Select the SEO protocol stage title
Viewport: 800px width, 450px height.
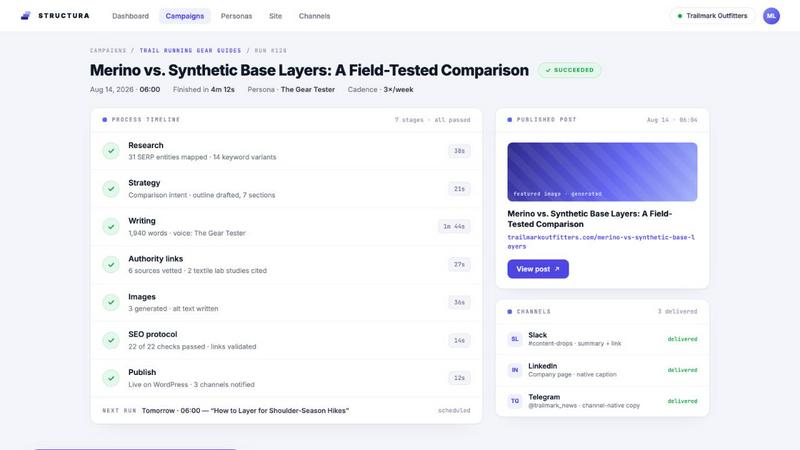153,334
